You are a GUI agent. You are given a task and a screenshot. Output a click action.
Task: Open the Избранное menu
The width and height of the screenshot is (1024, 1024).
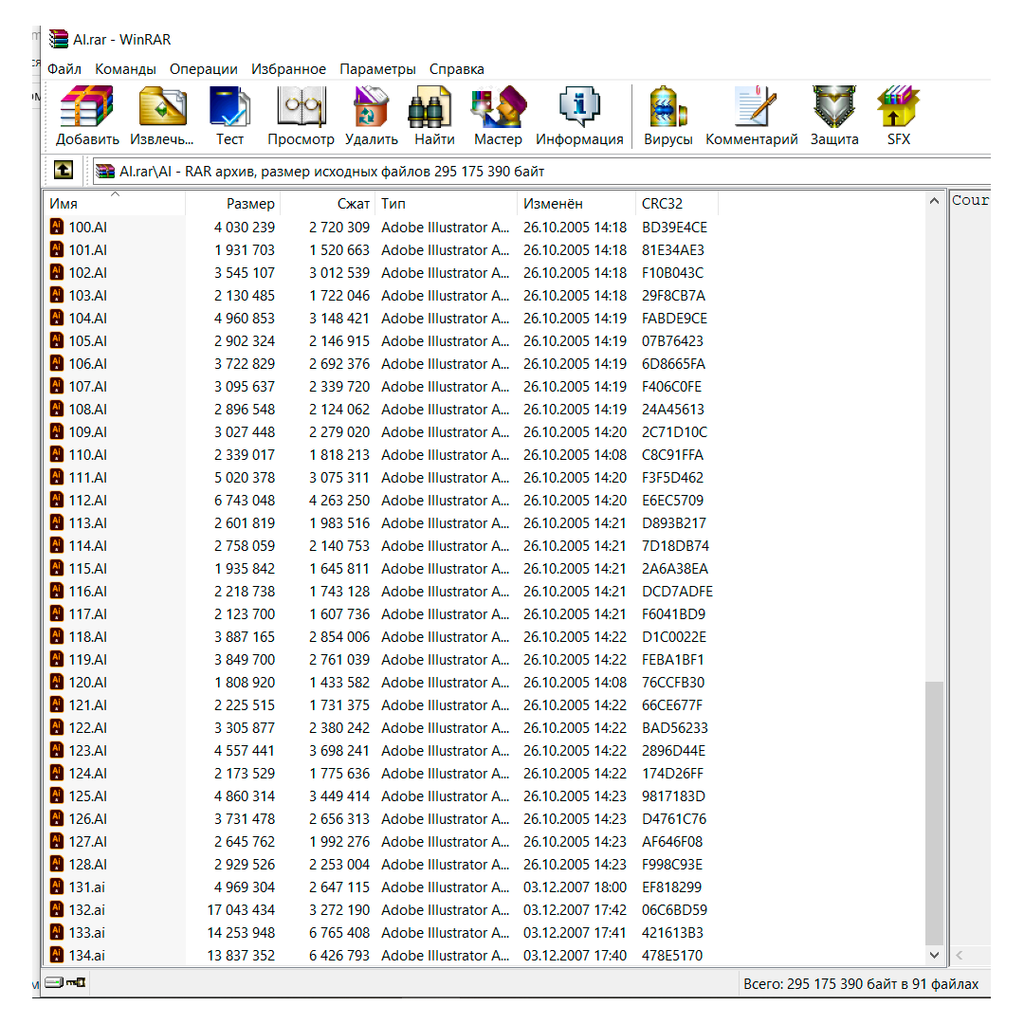coord(289,69)
